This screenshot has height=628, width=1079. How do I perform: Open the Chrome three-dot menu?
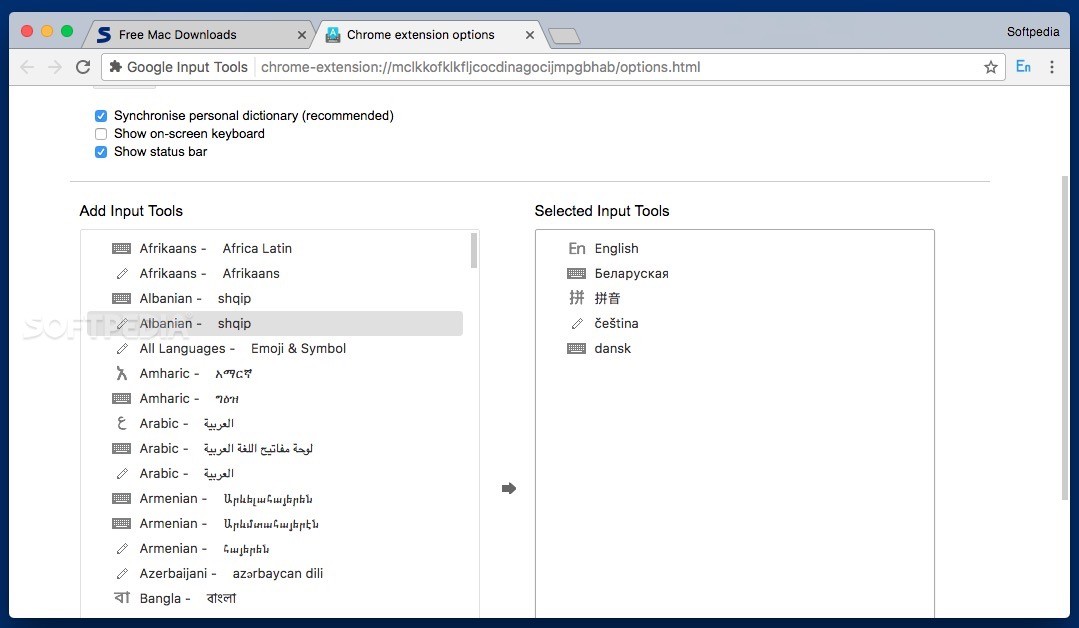(1051, 67)
